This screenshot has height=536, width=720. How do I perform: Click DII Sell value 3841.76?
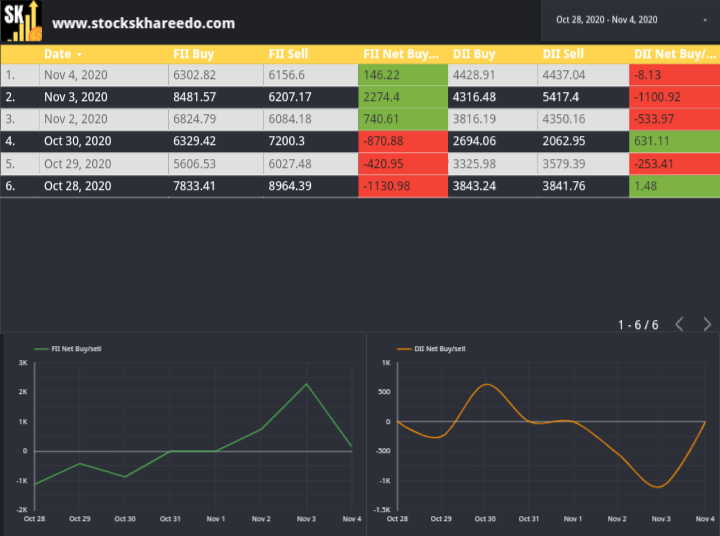pyautogui.click(x=564, y=186)
